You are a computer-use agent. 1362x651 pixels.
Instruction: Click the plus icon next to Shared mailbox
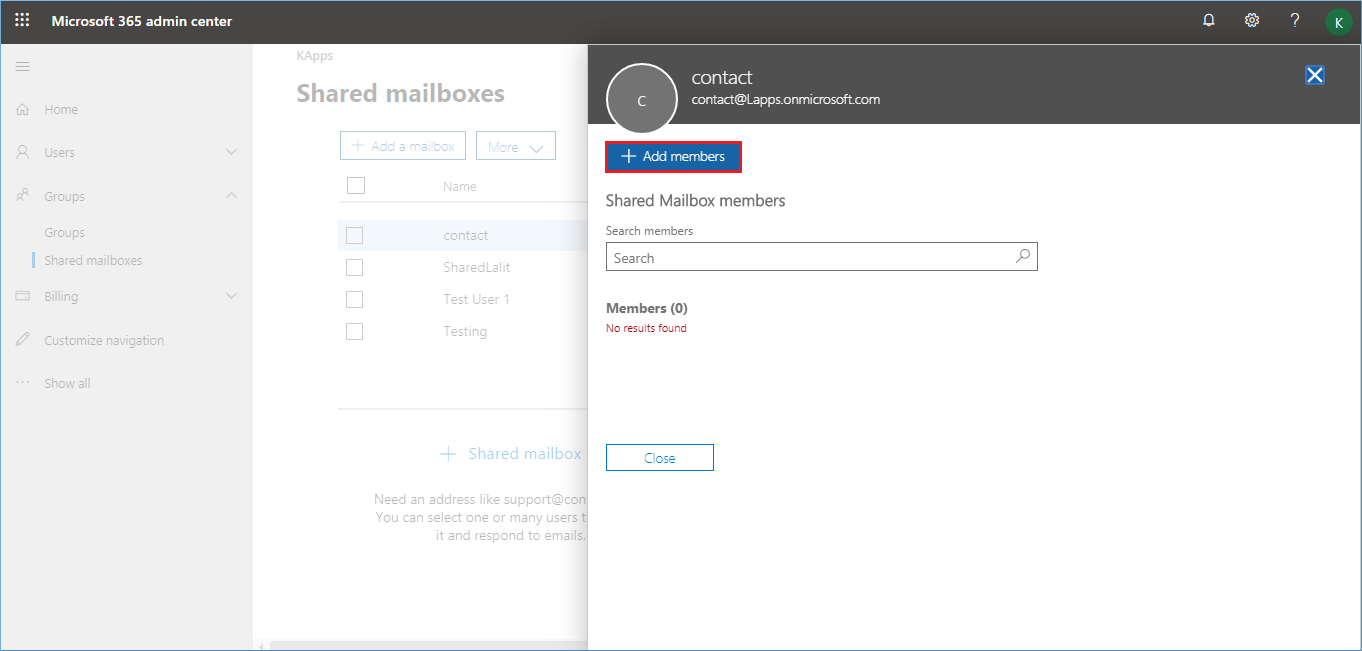pos(449,454)
